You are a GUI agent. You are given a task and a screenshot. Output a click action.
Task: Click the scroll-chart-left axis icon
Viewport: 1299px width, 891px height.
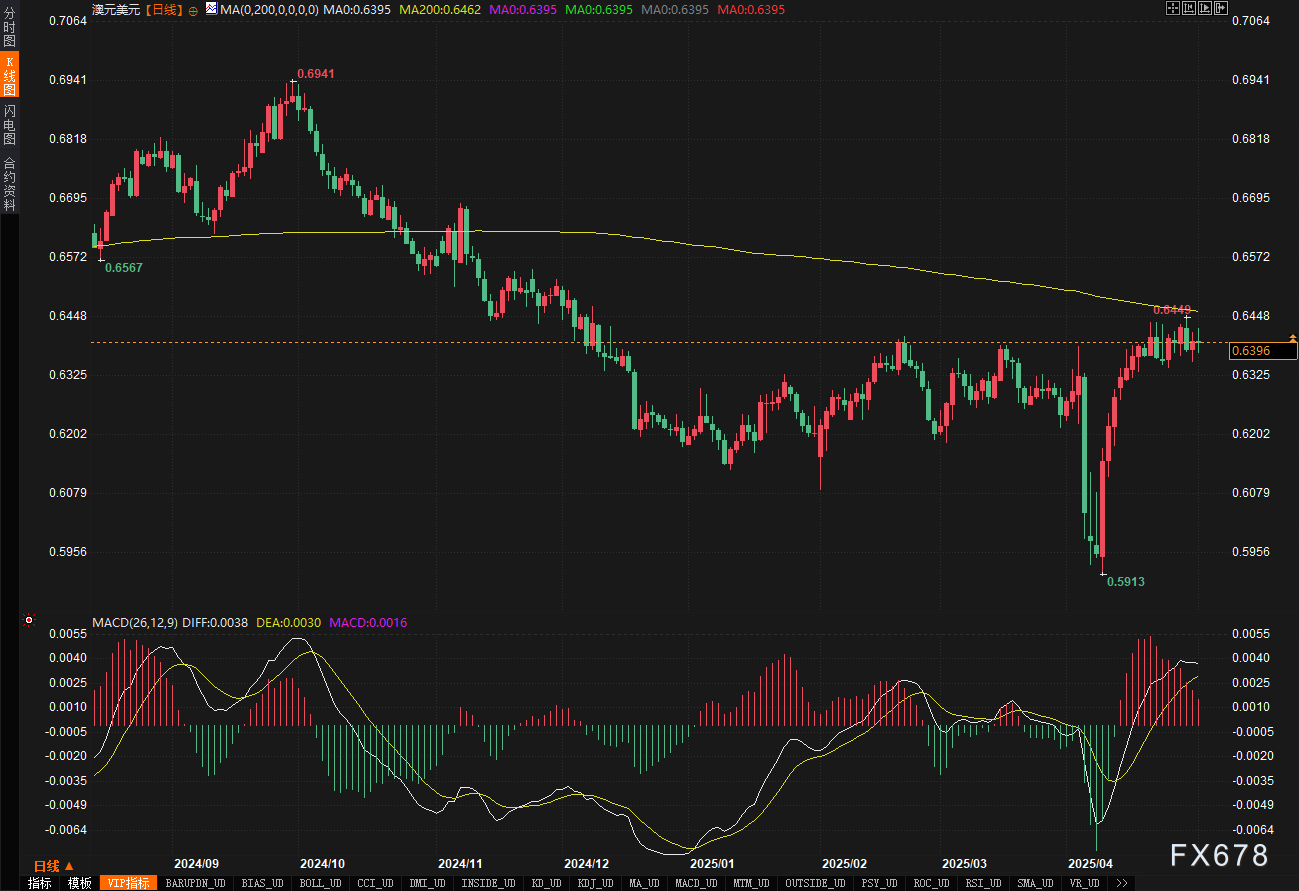coord(1187,8)
